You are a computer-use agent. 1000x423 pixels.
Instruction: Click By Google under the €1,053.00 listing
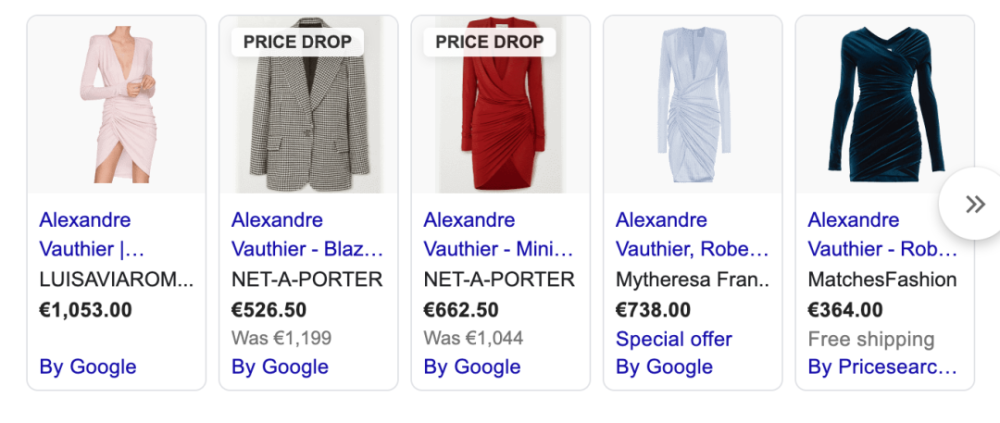click(88, 367)
